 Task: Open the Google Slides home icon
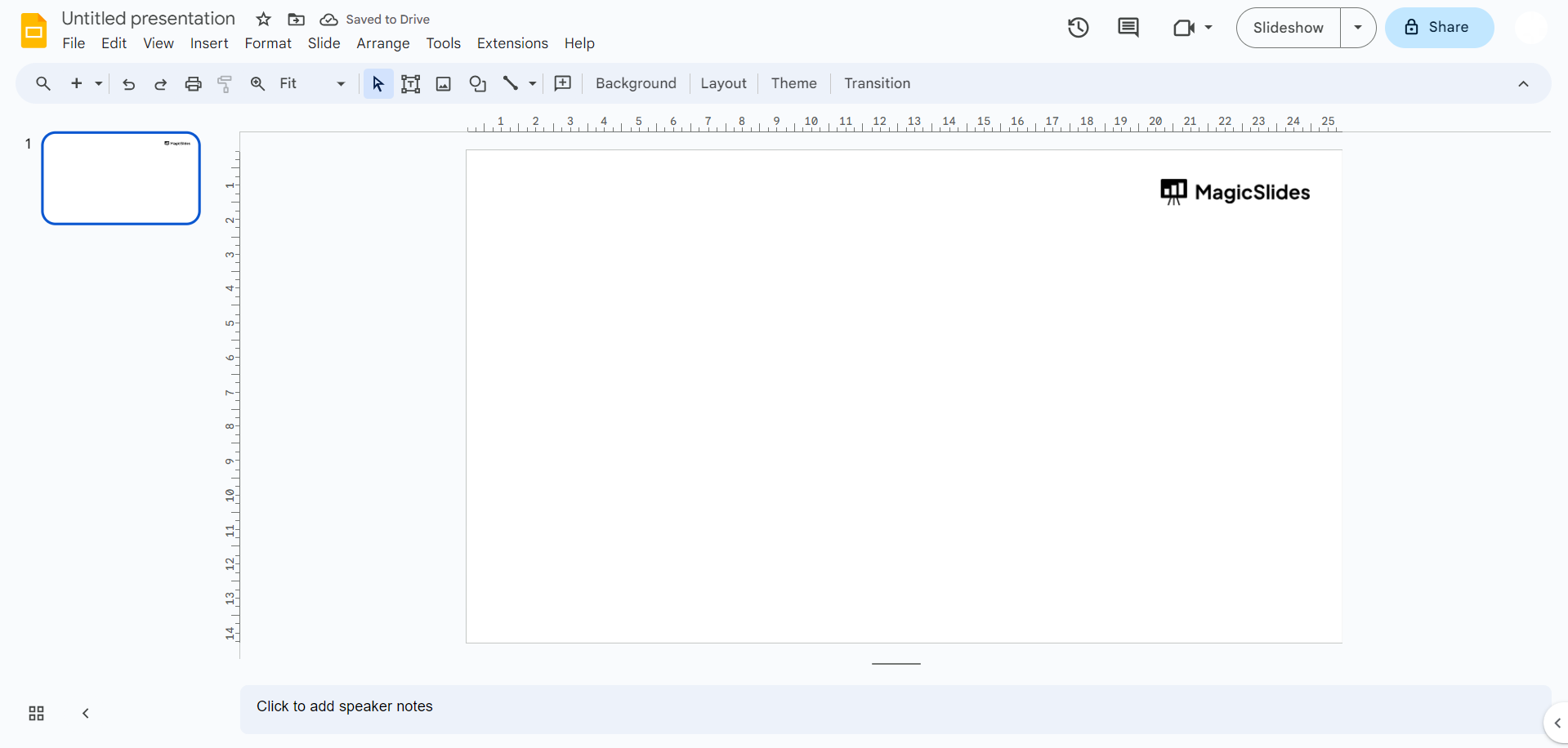coord(34,31)
